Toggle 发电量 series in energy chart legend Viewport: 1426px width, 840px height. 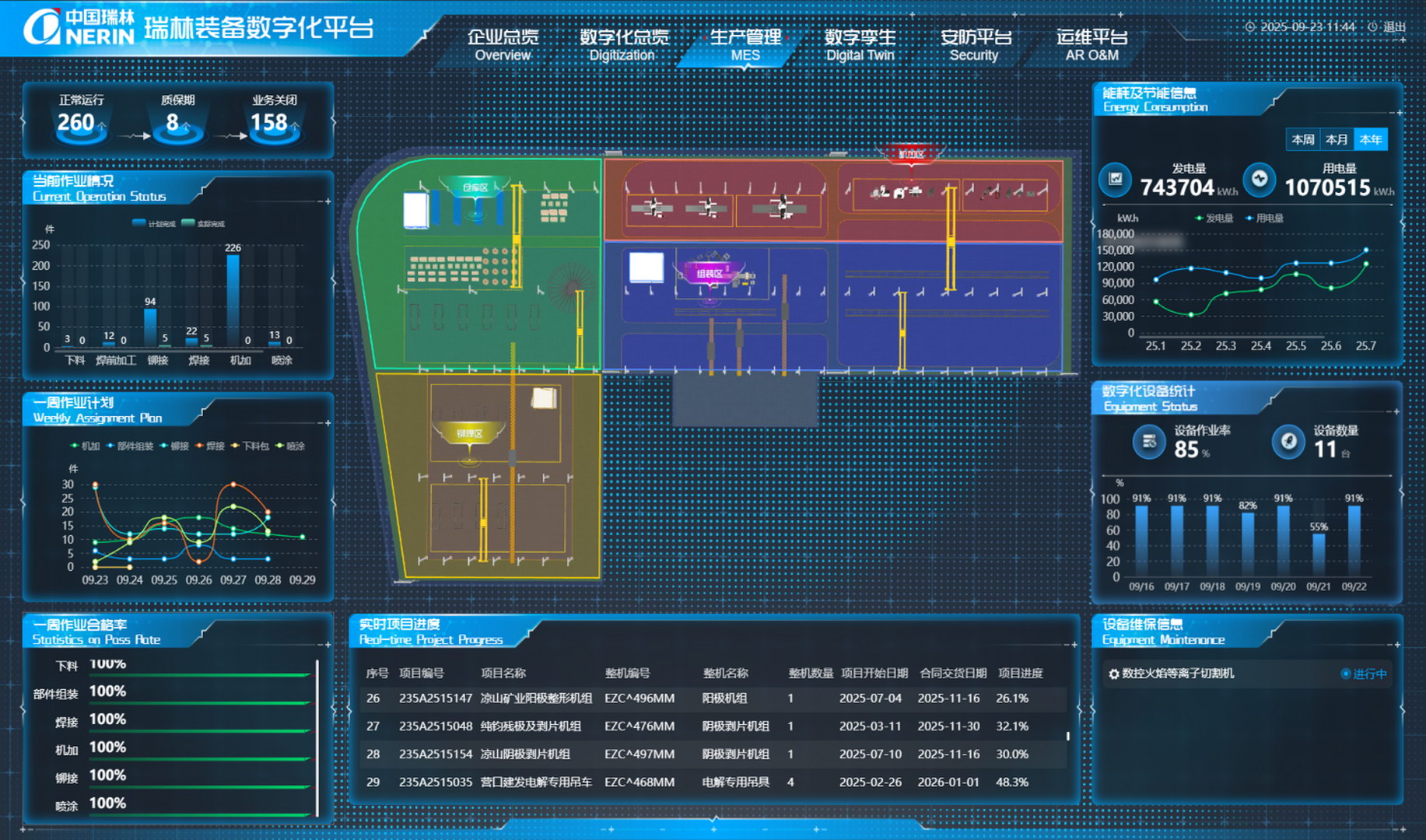[x=1214, y=218]
